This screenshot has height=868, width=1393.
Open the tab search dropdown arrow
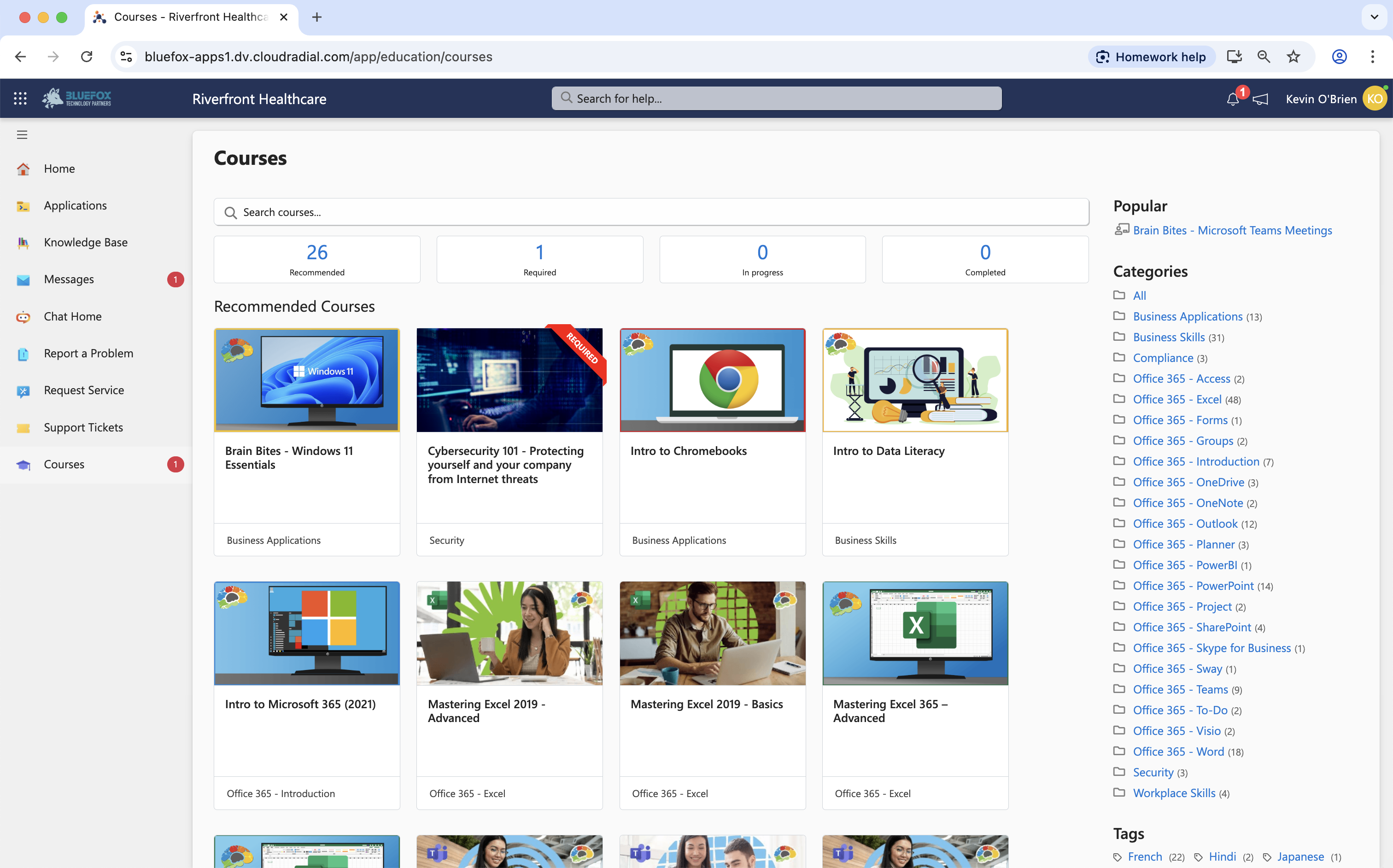(1374, 17)
